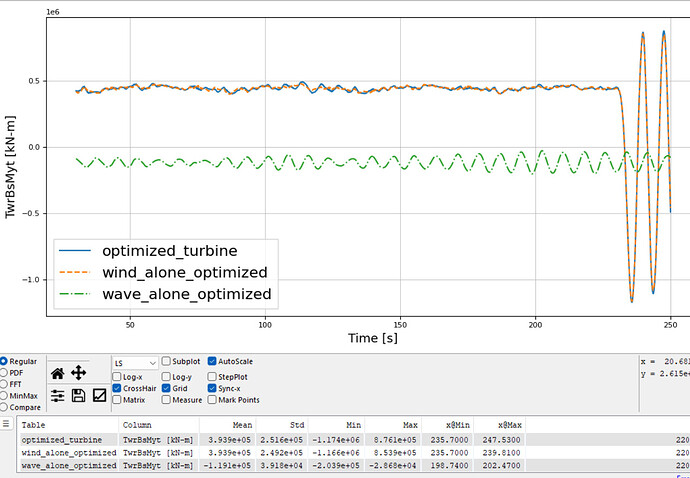Image resolution: width=690 pixels, height=478 pixels.
Task: Click the floppy-disk save figure icon
Action: coord(78,395)
